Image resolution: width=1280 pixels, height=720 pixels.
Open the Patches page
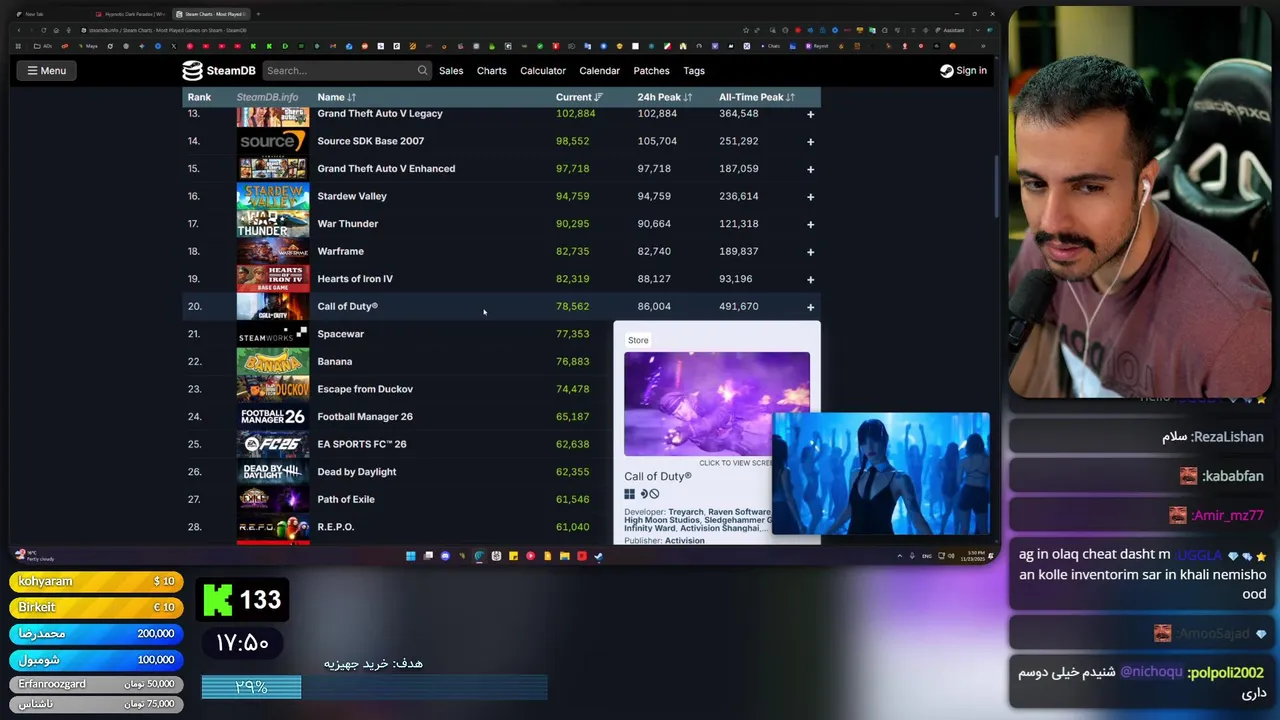click(651, 70)
